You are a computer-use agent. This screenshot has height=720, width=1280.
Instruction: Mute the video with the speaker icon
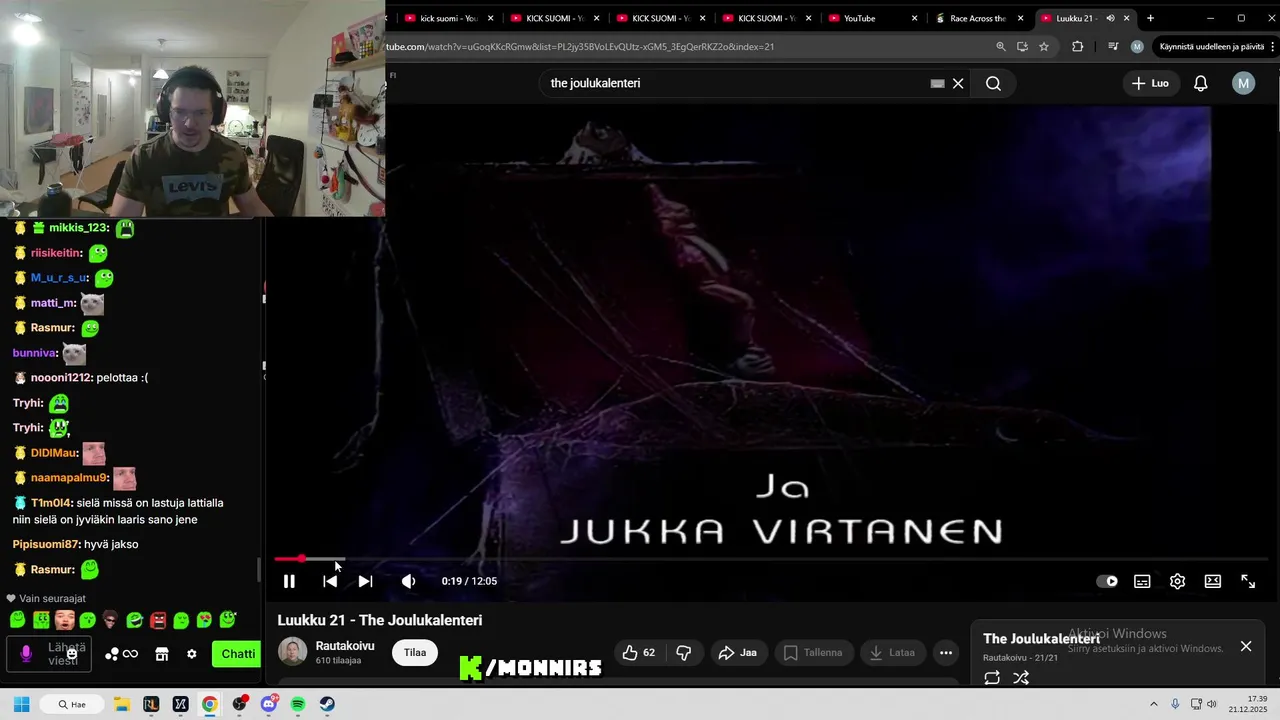(x=408, y=581)
